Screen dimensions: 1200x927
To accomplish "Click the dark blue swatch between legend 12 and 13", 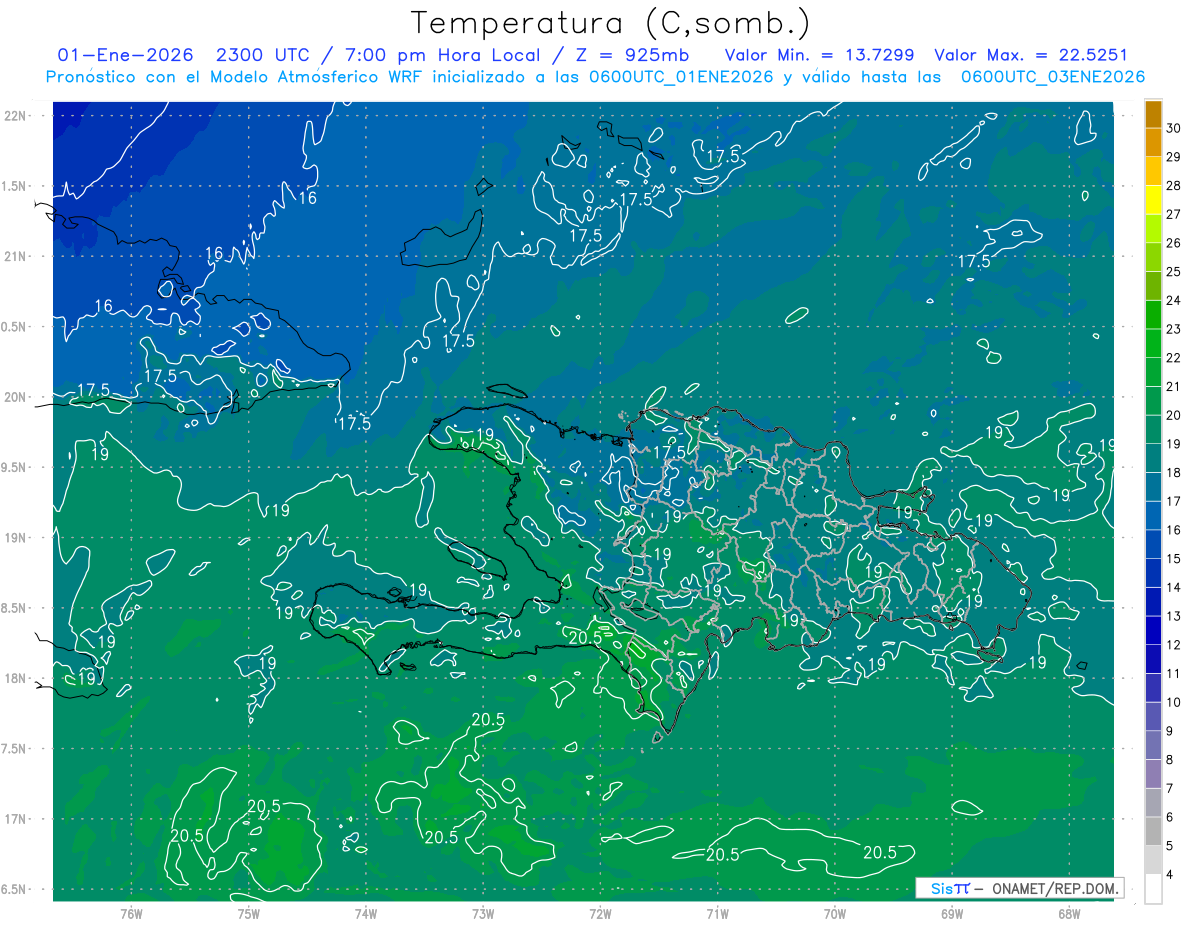I will point(1153,631).
